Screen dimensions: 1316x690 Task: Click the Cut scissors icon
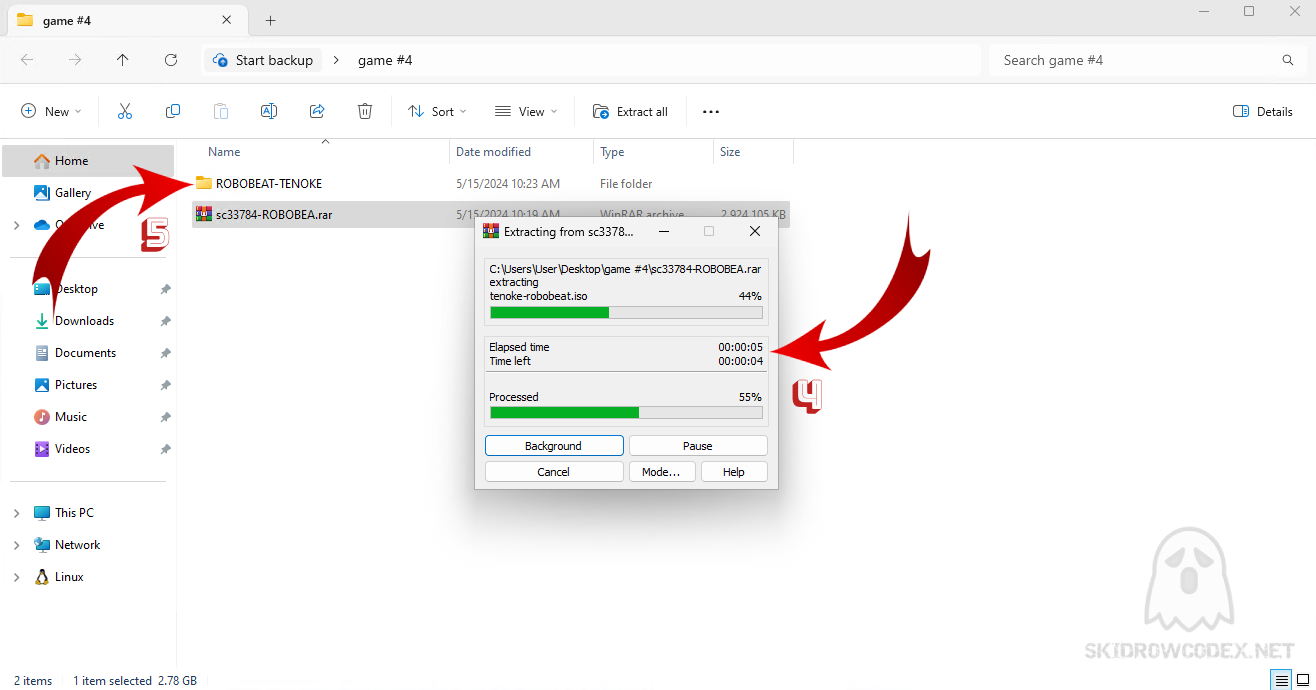tap(125, 111)
